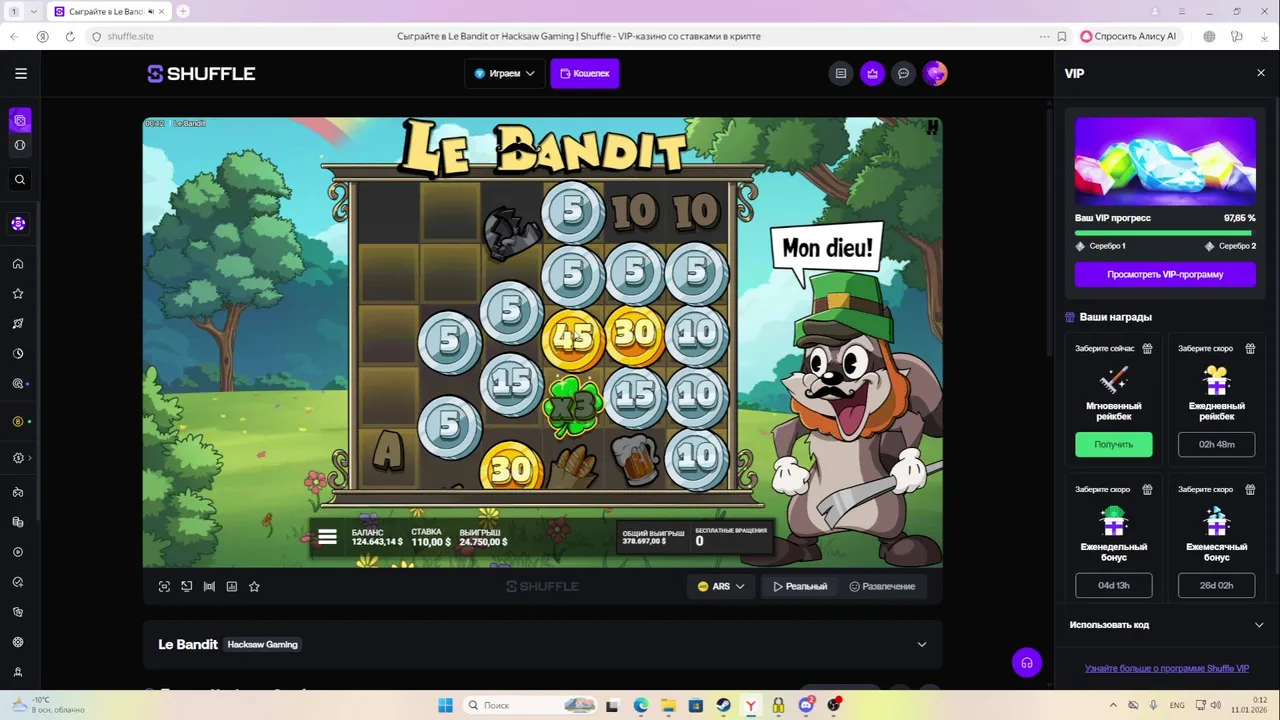The width and height of the screenshot is (1280, 720).
Task: Expand the Le Bandit info section chevron
Action: pos(922,645)
